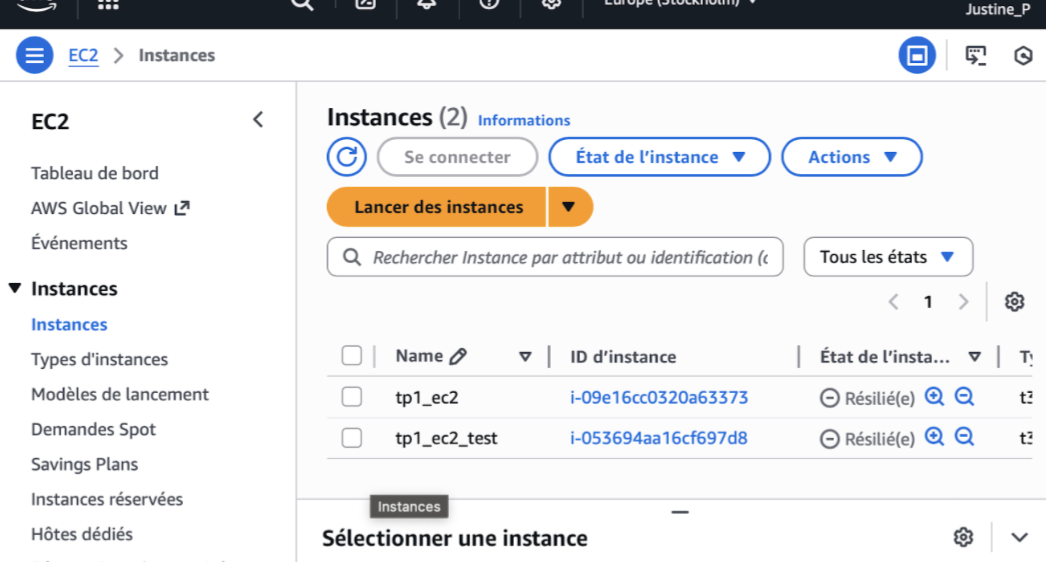Open Hôtes dédiés
The image size is (1046, 562).
82,534
